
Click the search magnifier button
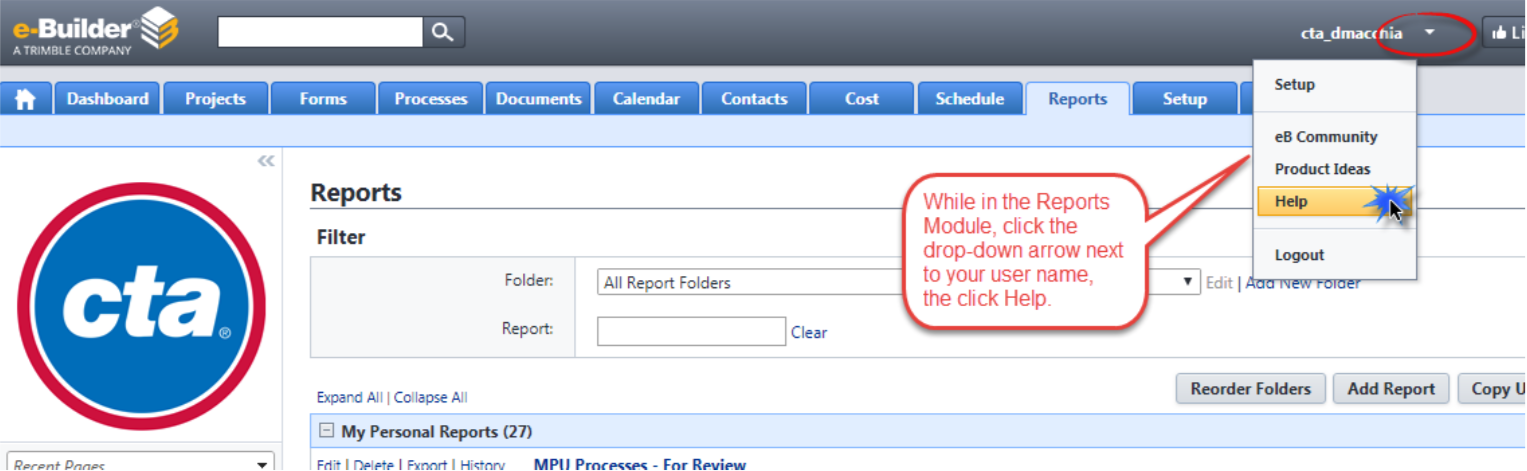pyautogui.click(x=442, y=32)
